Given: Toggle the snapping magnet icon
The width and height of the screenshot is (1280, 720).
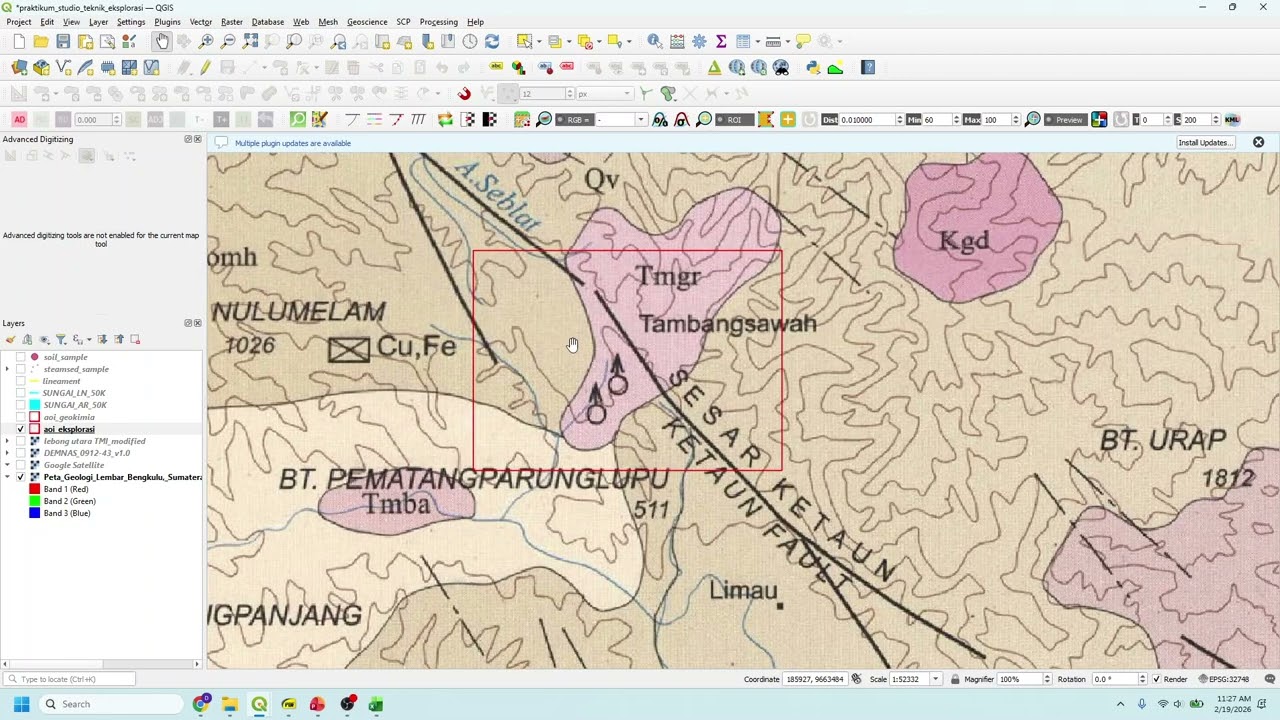Looking at the screenshot, I should click(x=464, y=93).
